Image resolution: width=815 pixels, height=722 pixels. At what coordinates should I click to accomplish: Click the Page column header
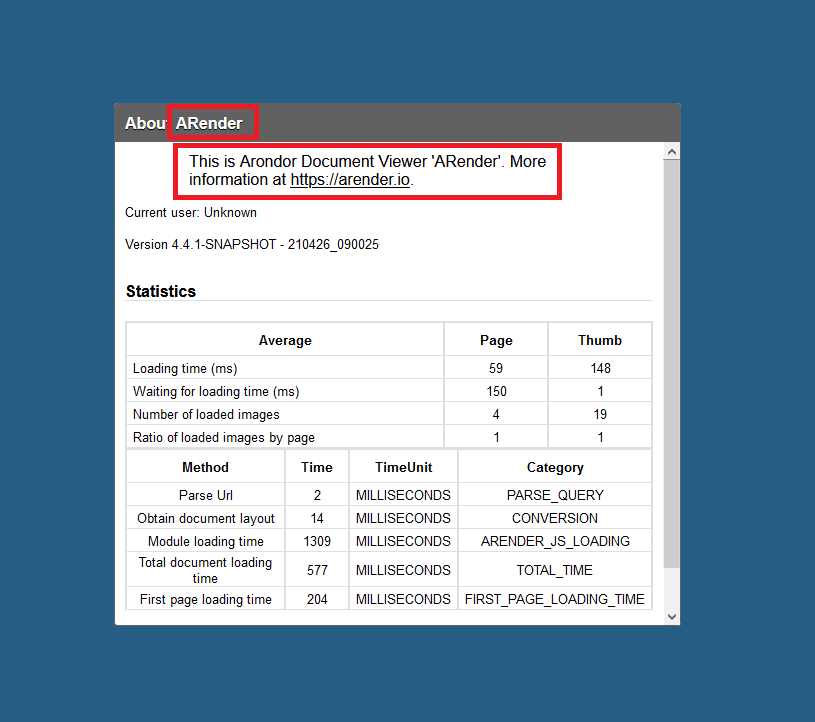[x=496, y=340]
